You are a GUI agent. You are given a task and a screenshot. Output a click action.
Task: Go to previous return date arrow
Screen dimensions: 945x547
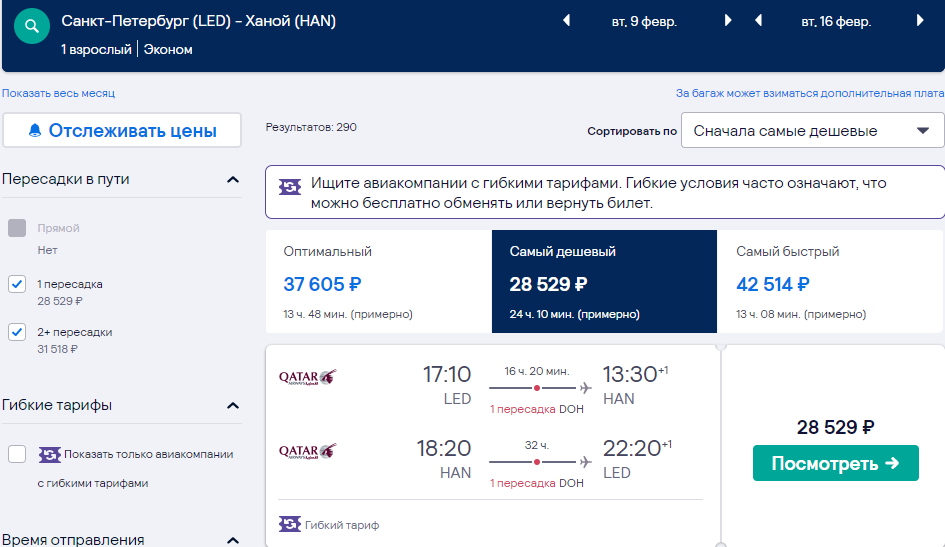pos(759,21)
